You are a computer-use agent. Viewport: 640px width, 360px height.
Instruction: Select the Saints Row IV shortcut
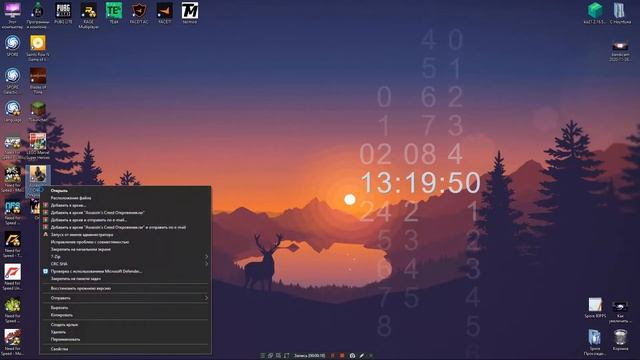pos(38,48)
